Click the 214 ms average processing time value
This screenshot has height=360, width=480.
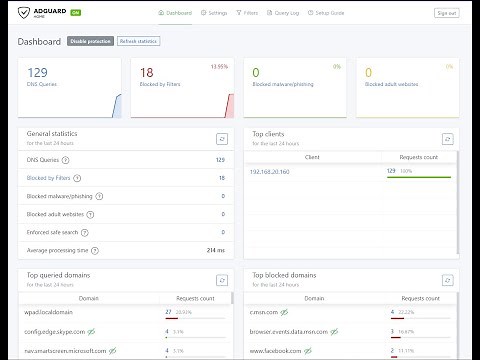pyautogui.click(x=216, y=250)
